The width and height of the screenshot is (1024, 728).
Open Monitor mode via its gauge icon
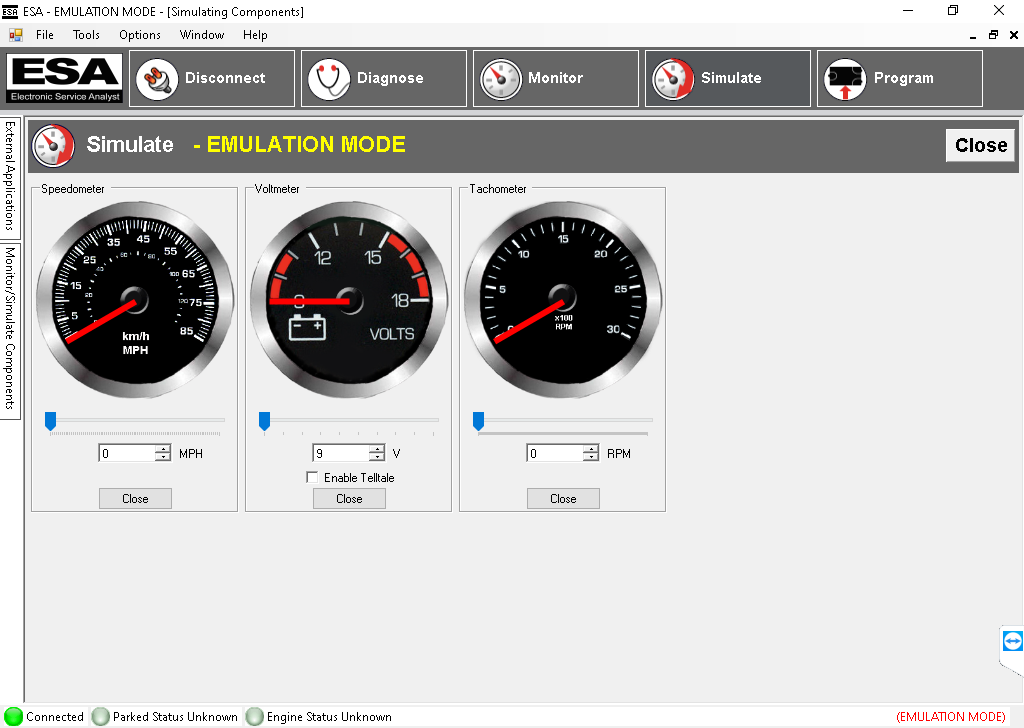click(500, 78)
